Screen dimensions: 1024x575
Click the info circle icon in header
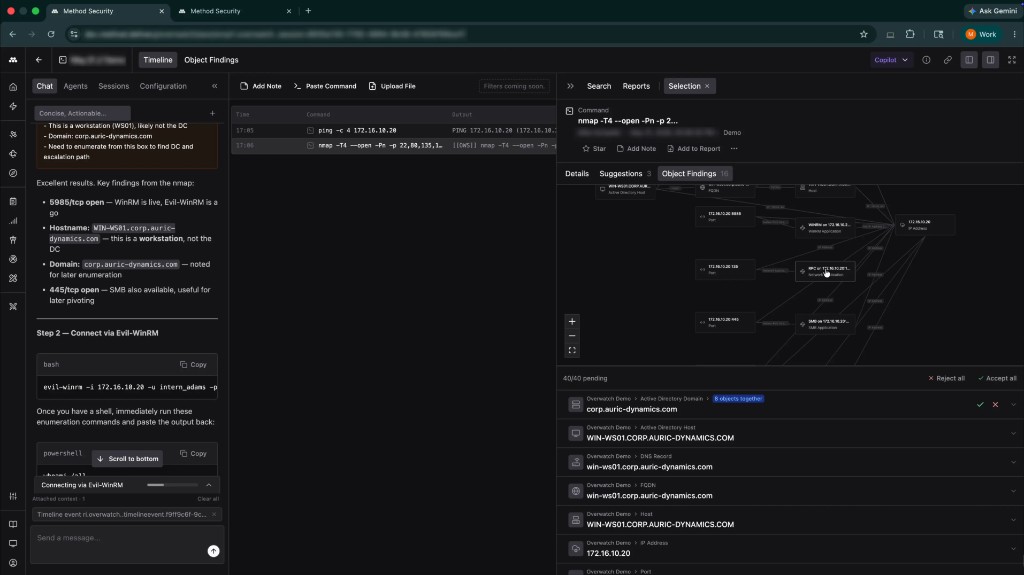tap(926, 59)
